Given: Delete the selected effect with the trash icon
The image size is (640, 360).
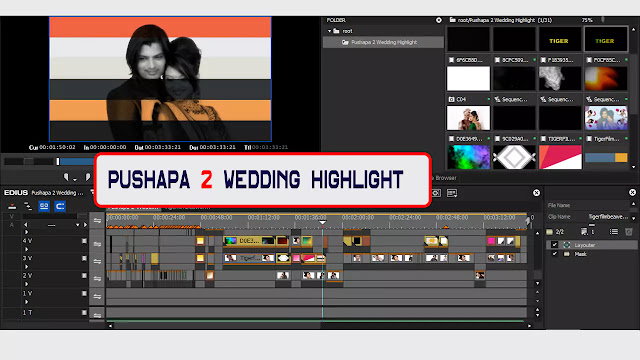Looking at the screenshot, I should [629, 232].
